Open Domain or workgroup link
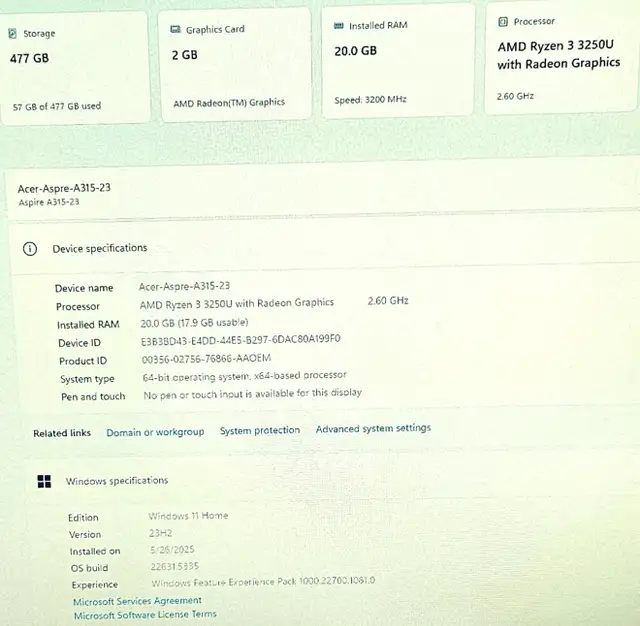The height and width of the screenshot is (626, 640). click(155, 432)
